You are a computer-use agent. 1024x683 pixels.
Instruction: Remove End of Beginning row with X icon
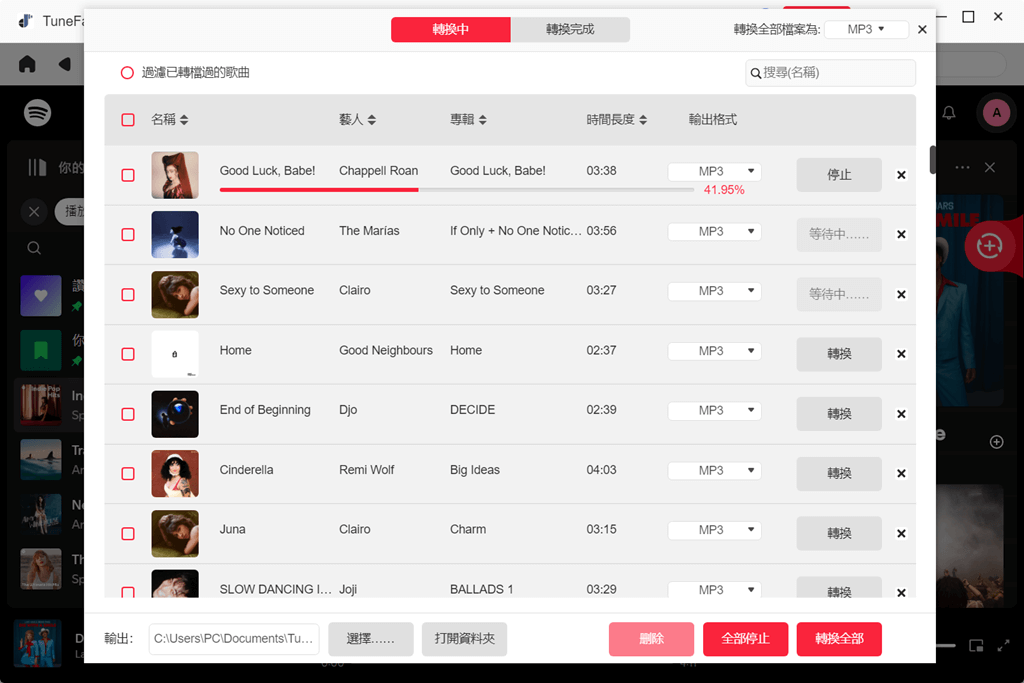[901, 414]
